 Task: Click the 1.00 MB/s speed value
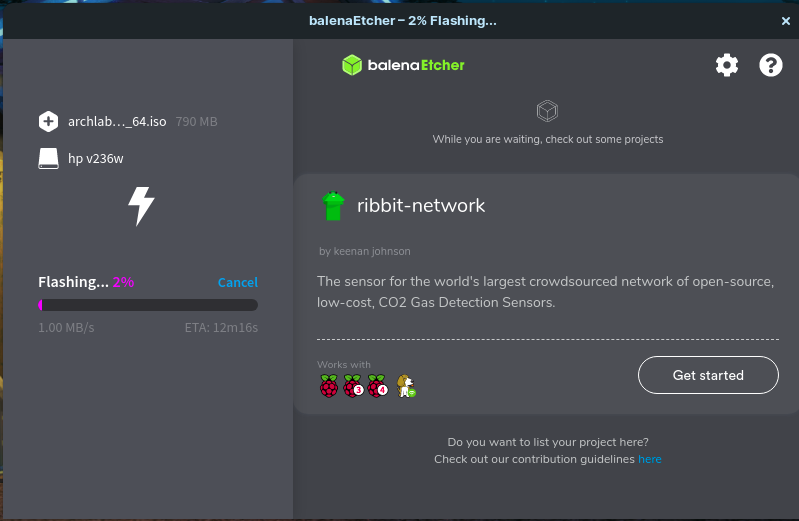coord(66,327)
